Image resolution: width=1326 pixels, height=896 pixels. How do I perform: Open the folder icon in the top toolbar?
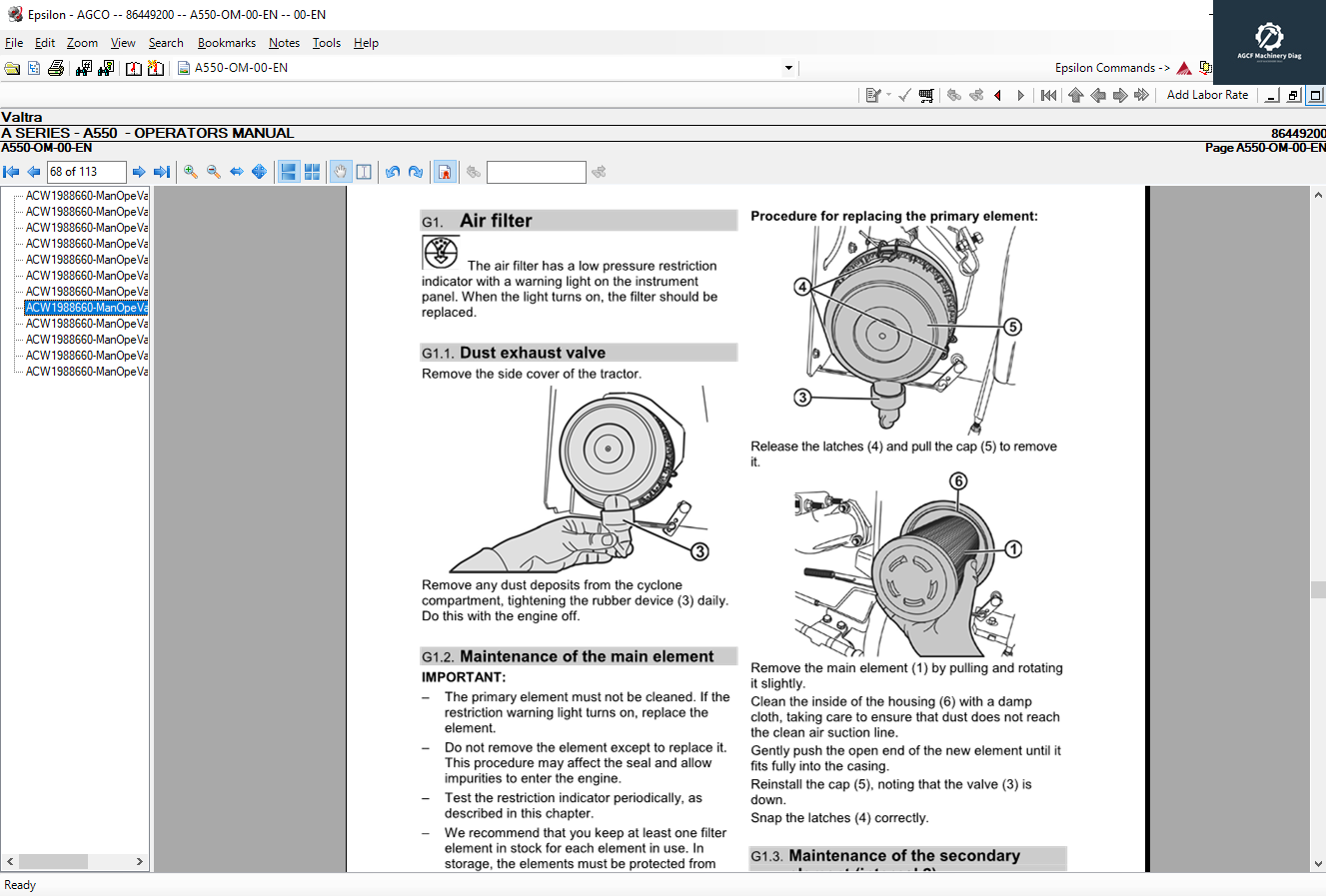pos(12,68)
